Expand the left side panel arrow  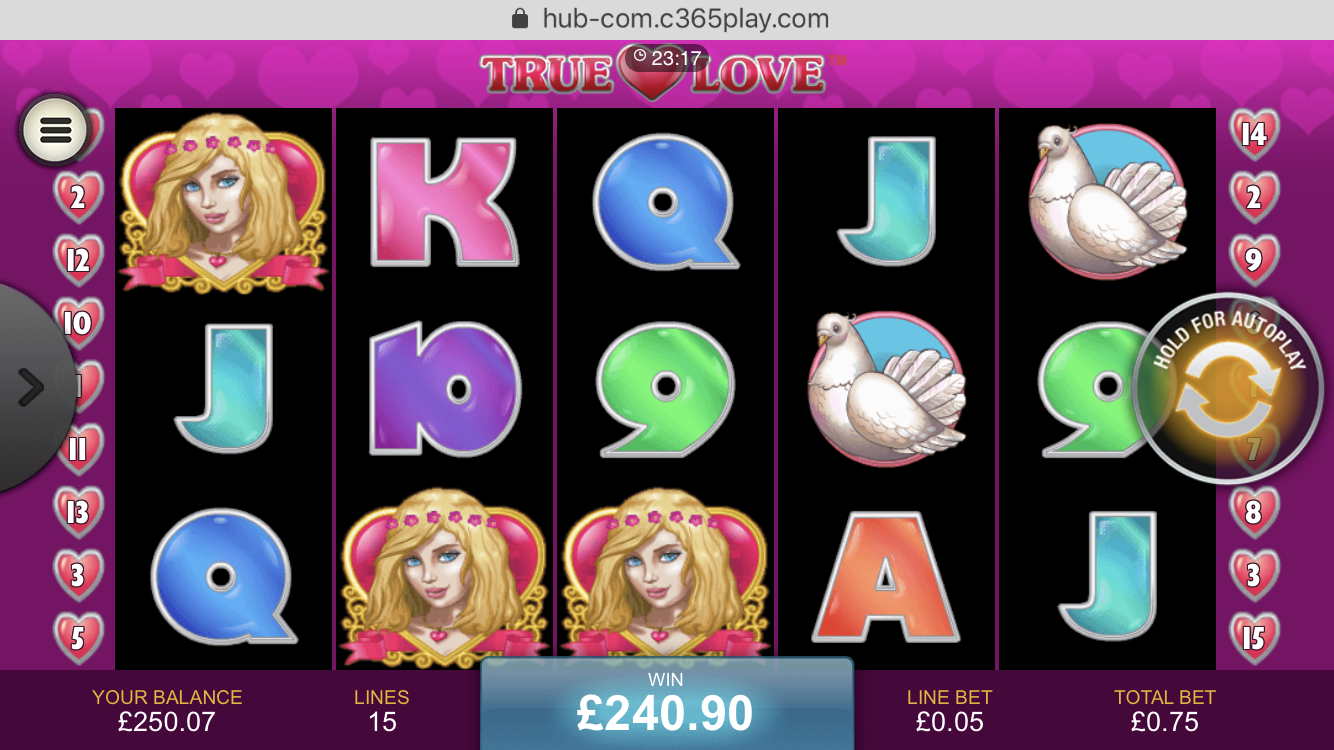(x=31, y=387)
